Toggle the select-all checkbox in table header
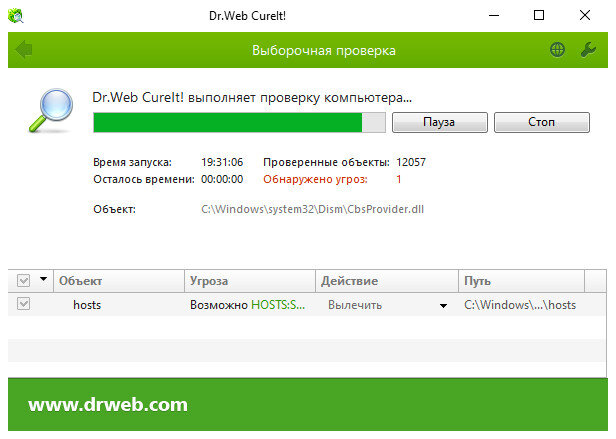 [x=24, y=281]
